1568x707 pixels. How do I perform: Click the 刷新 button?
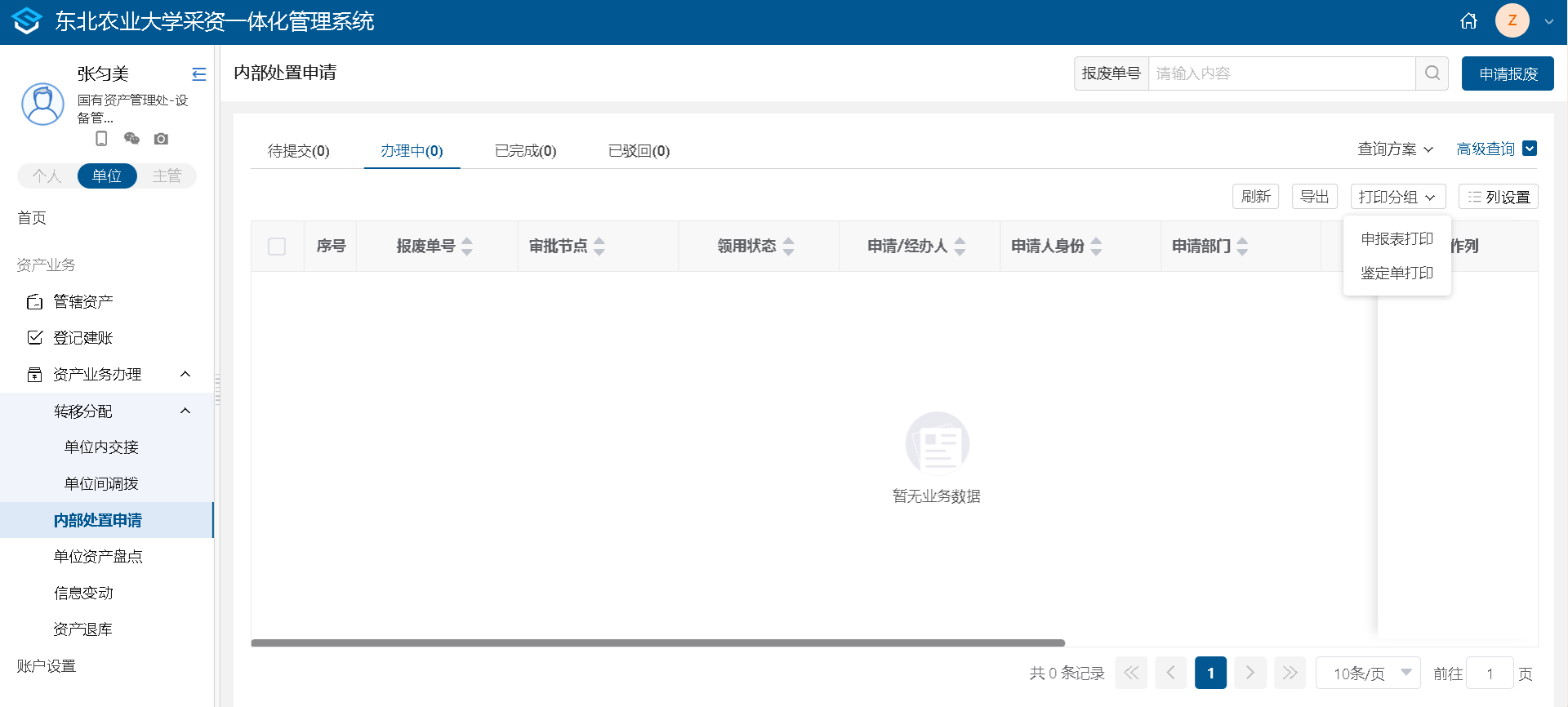(x=1255, y=197)
